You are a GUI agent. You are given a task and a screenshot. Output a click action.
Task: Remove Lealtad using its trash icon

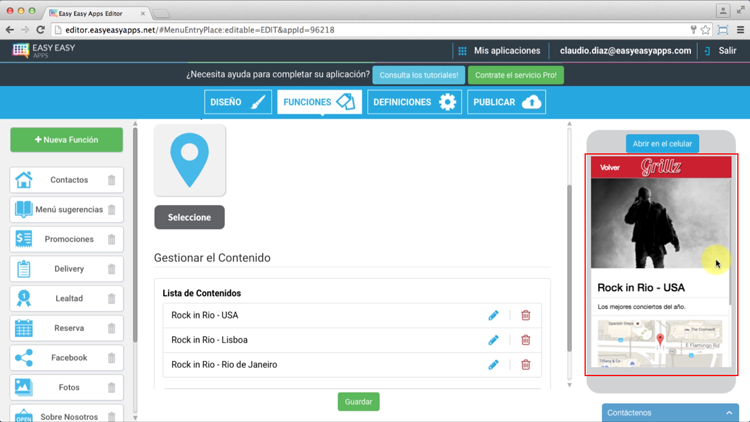pyautogui.click(x=111, y=299)
